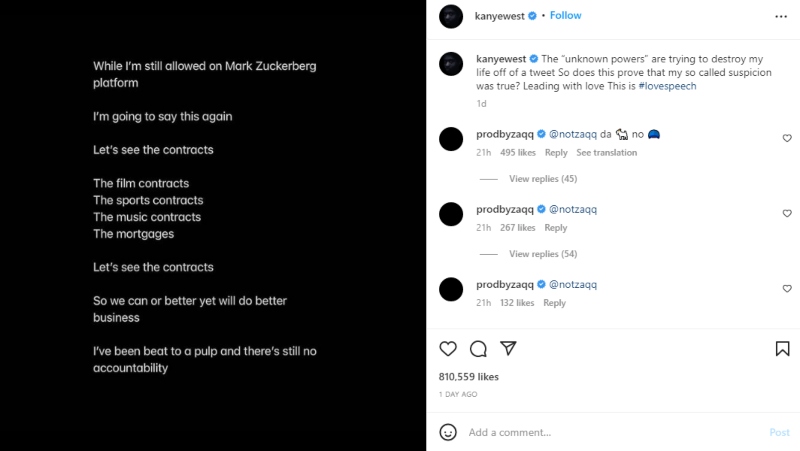Expand View replies (45)

pyautogui.click(x=543, y=179)
